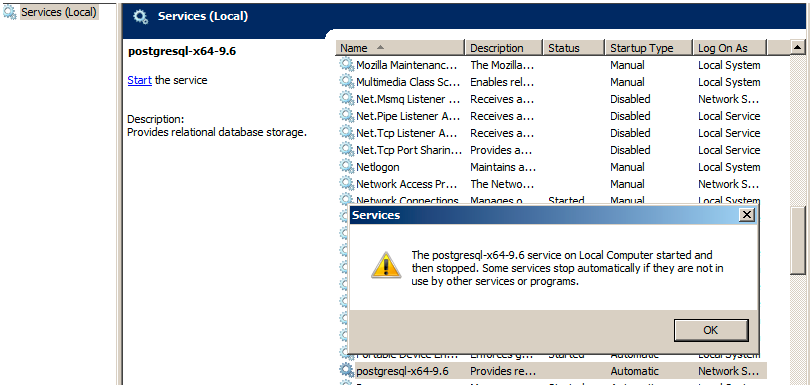The image size is (810, 388).
Task: Select the postgresql-x64-9.6 service row
Action: 552,371
